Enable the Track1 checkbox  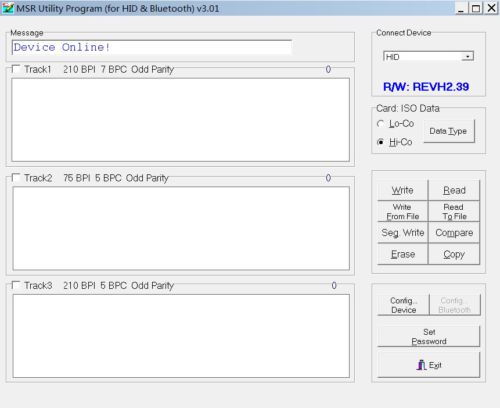[16, 69]
